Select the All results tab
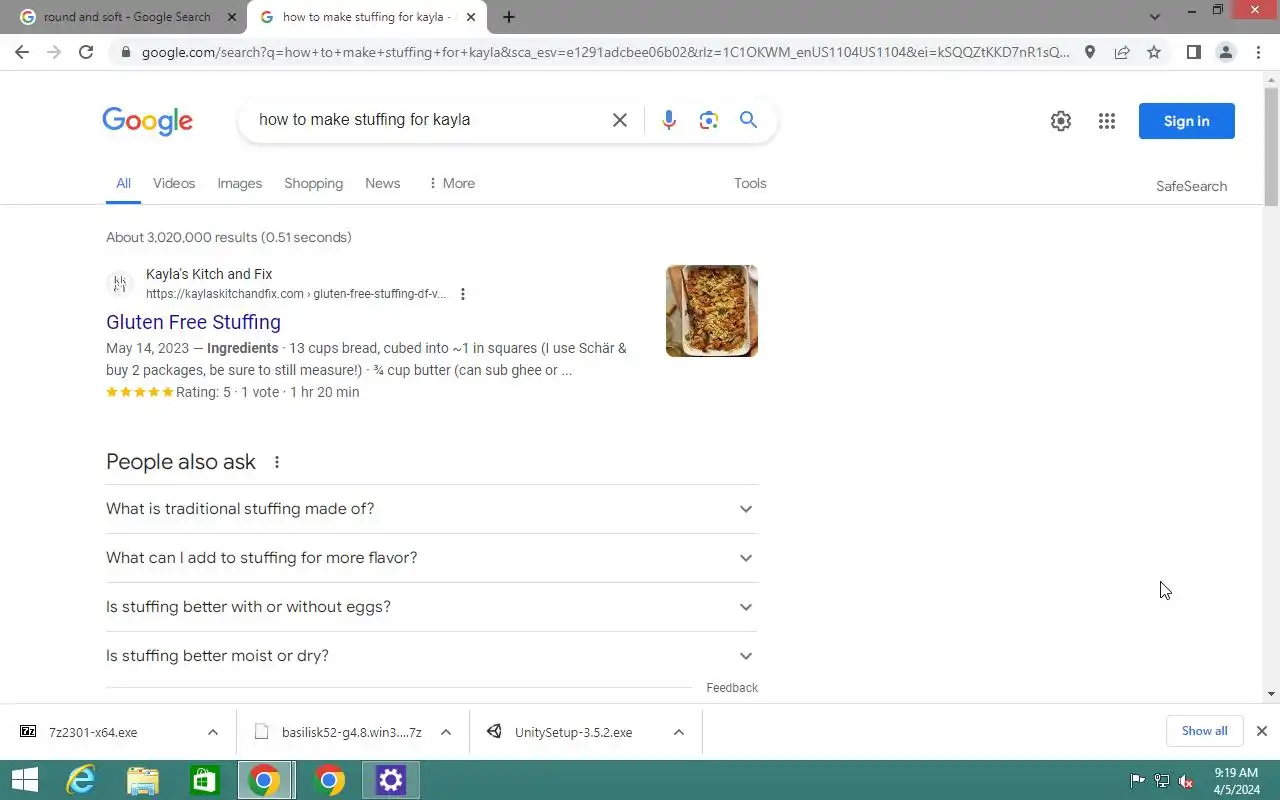Image resolution: width=1280 pixels, height=800 pixels. click(x=123, y=183)
